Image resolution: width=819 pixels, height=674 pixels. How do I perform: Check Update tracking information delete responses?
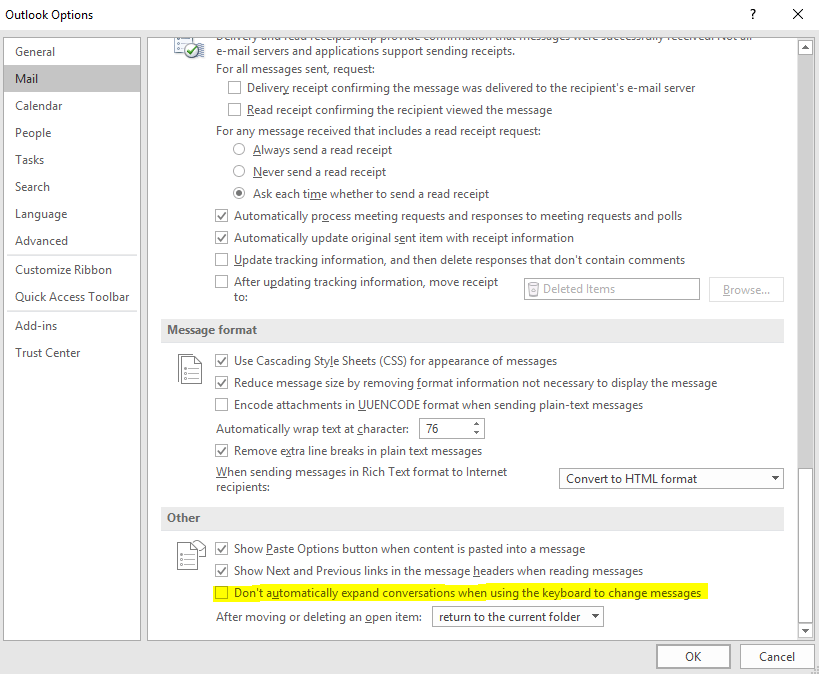pos(221,260)
